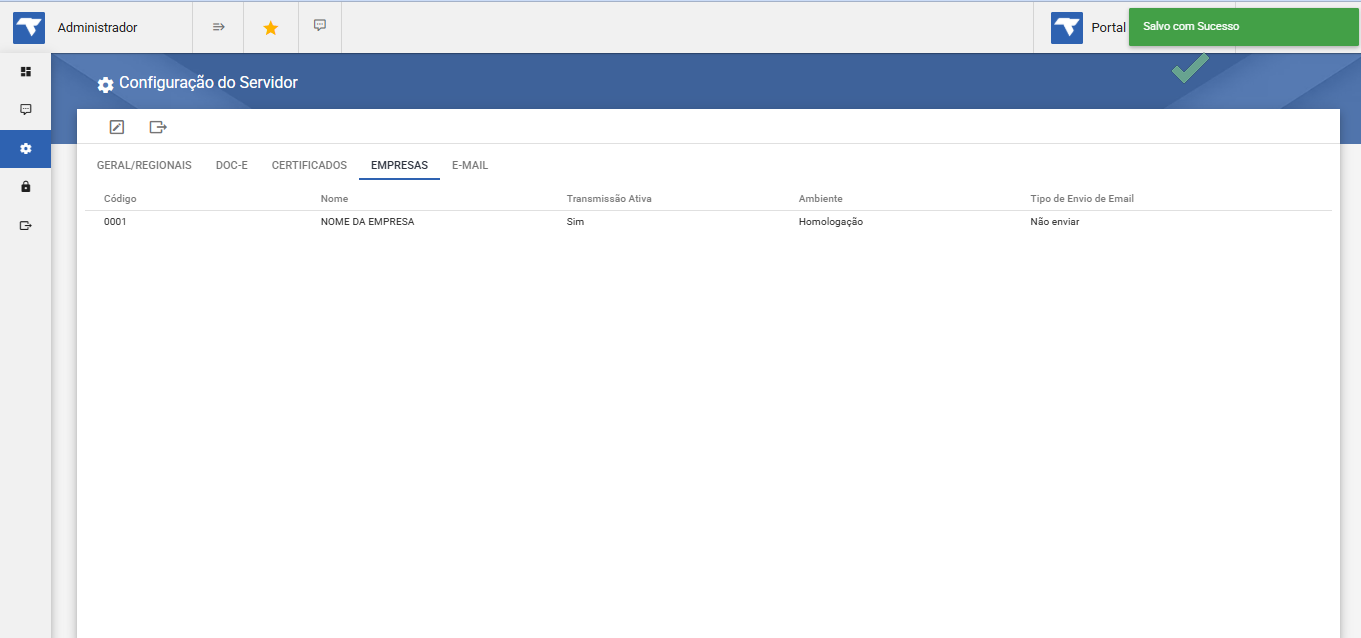Click the Nome column header
Image resolution: width=1361 pixels, height=638 pixels.
[334, 199]
